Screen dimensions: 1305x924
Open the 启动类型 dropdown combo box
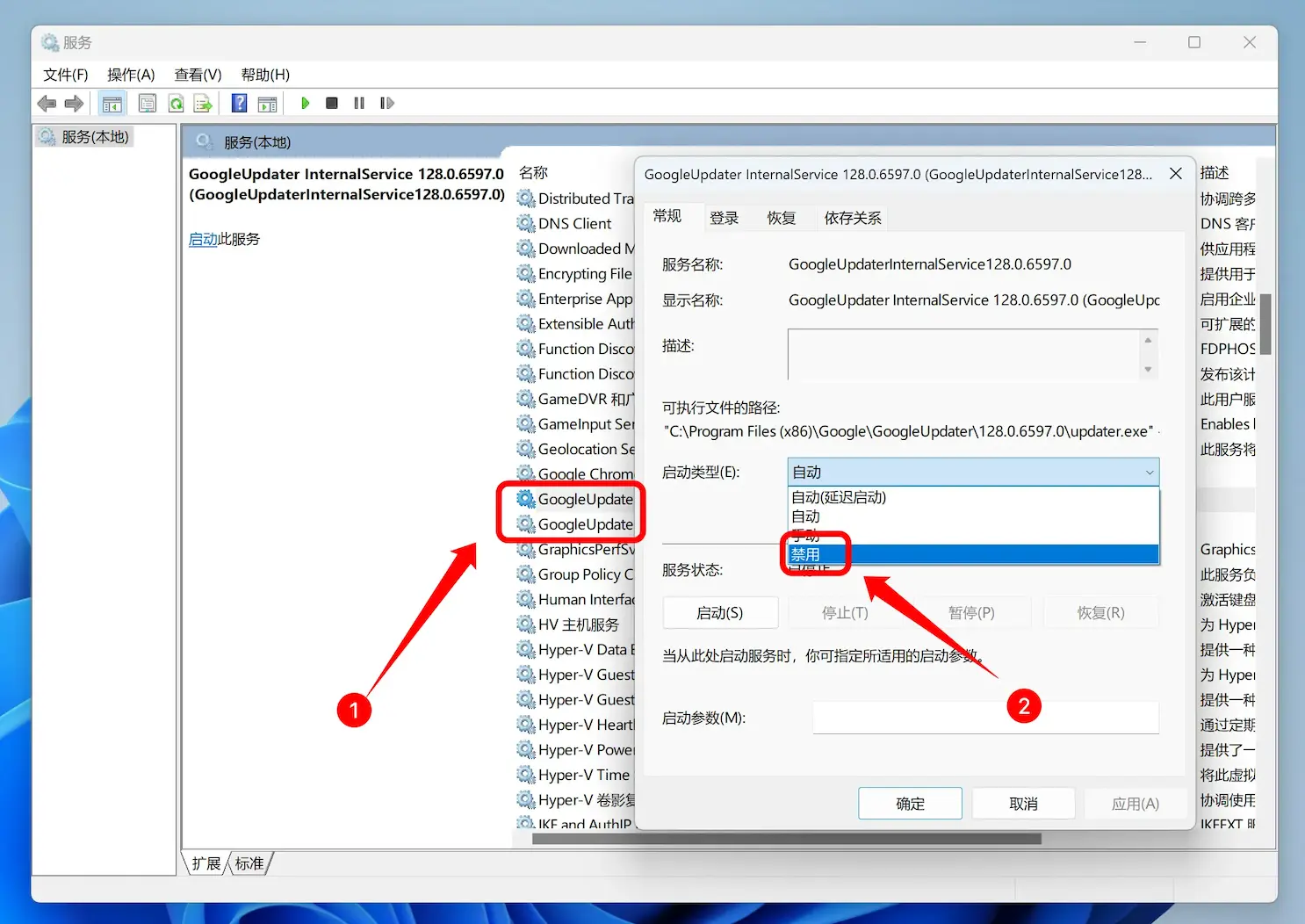pyautogui.click(x=973, y=473)
